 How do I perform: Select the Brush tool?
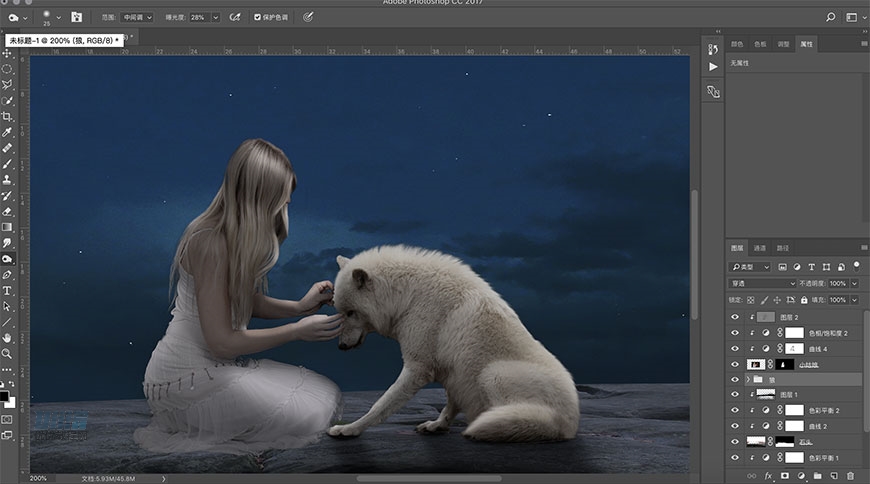pyautogui.click(x=7, y=164)
